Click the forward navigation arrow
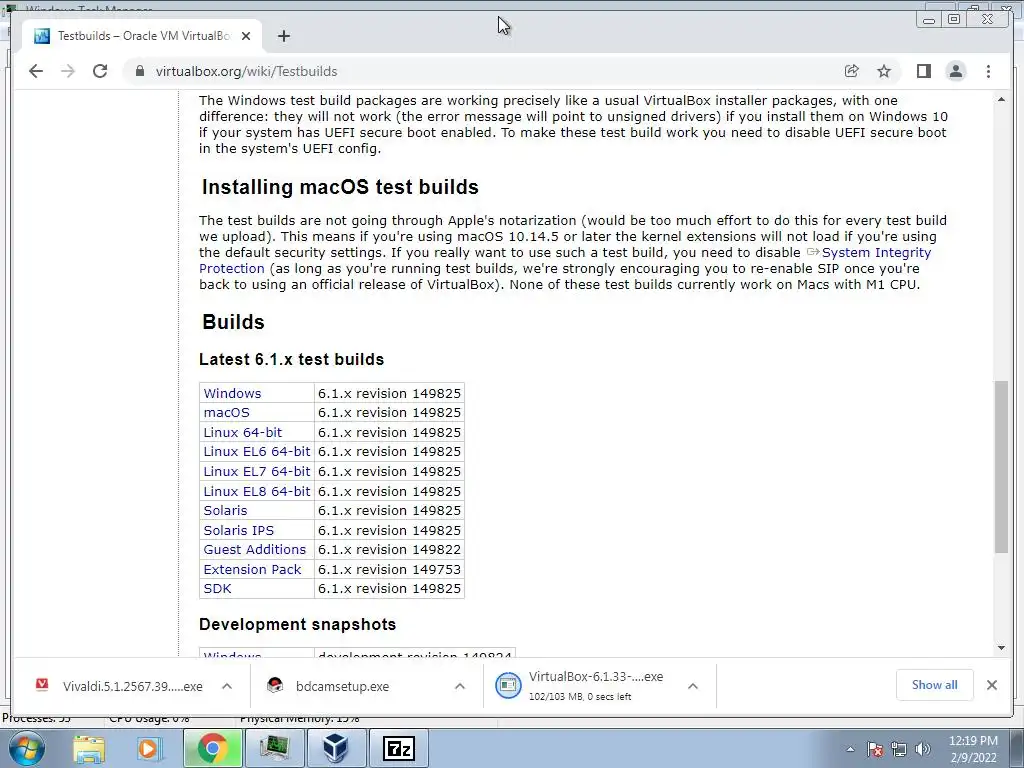Viewport: 1024px width, 768px height. click(x=68, y=71)
